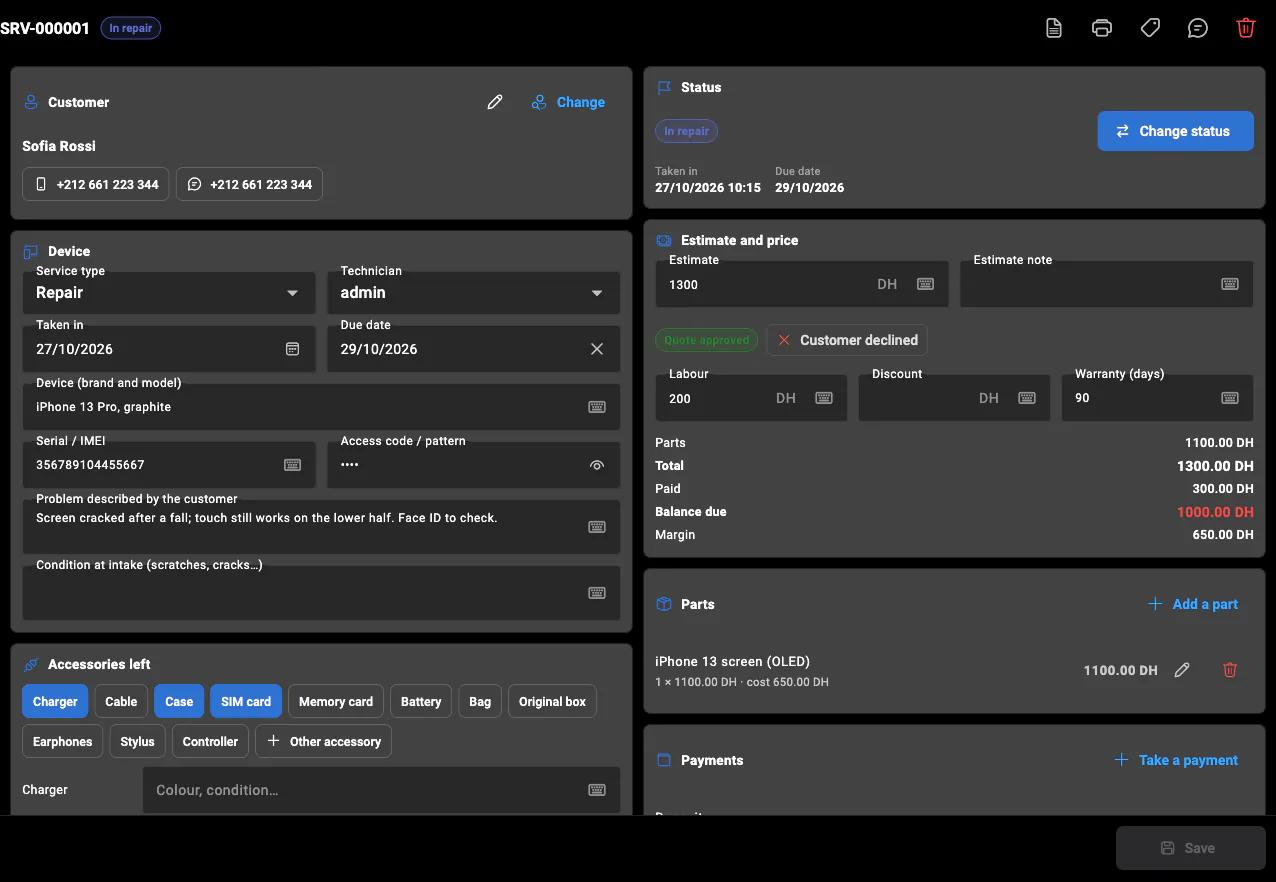Reveal access code with the eye icon
1276x882 pixels.
pos(597,465)
